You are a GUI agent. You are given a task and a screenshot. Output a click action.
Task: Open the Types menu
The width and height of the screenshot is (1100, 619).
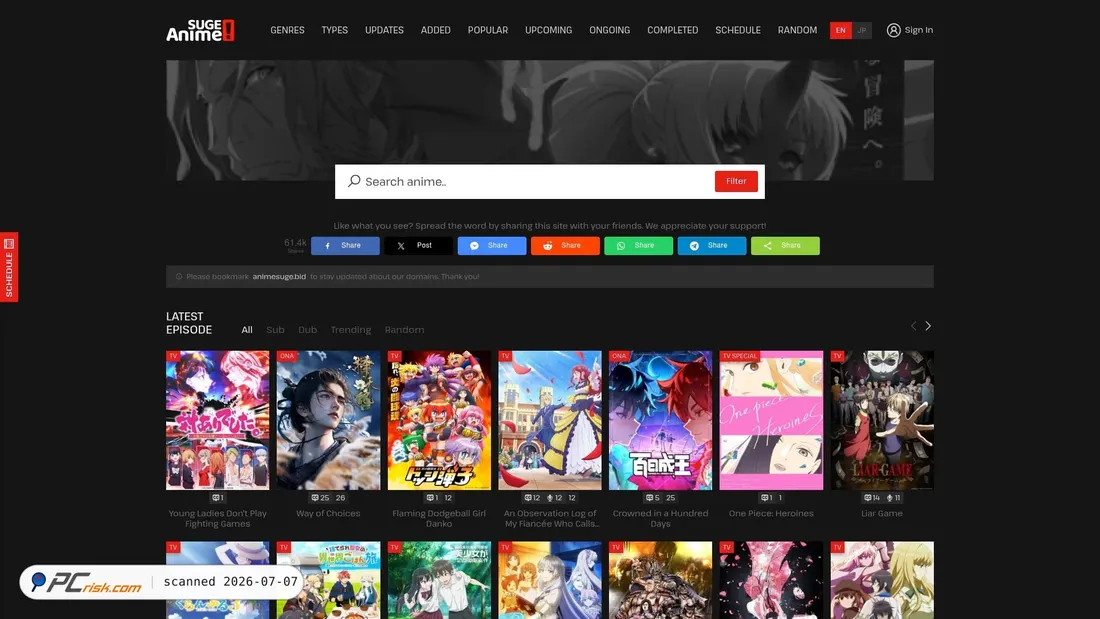pos(335,30)
